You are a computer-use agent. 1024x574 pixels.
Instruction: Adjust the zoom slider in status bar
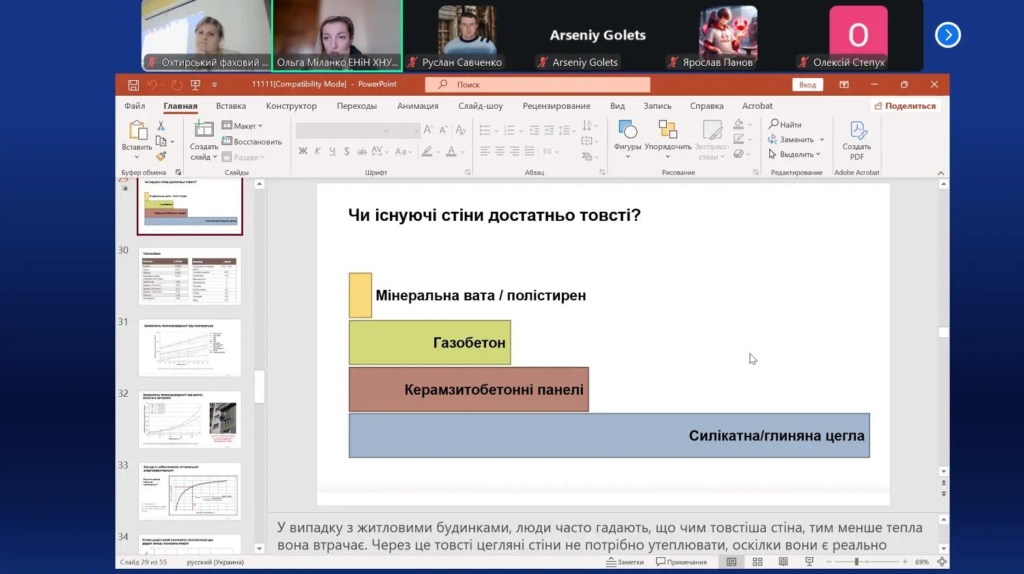[856, 562]
